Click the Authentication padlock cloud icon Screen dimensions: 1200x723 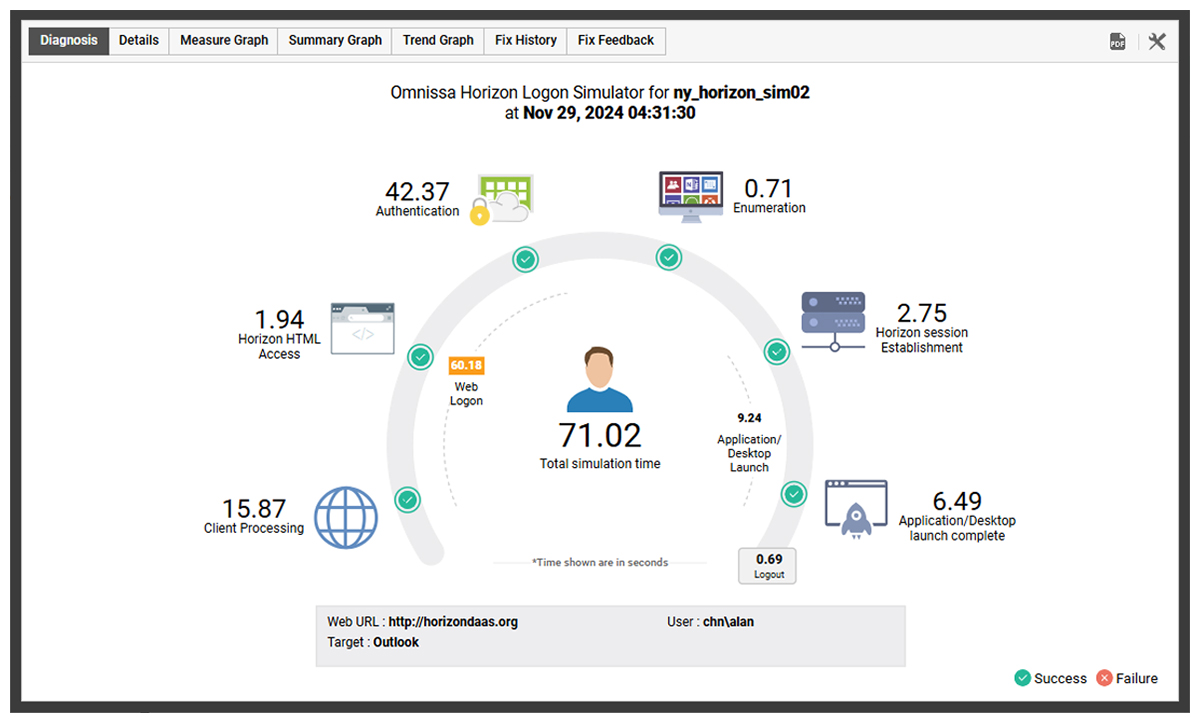coord(501,200)
